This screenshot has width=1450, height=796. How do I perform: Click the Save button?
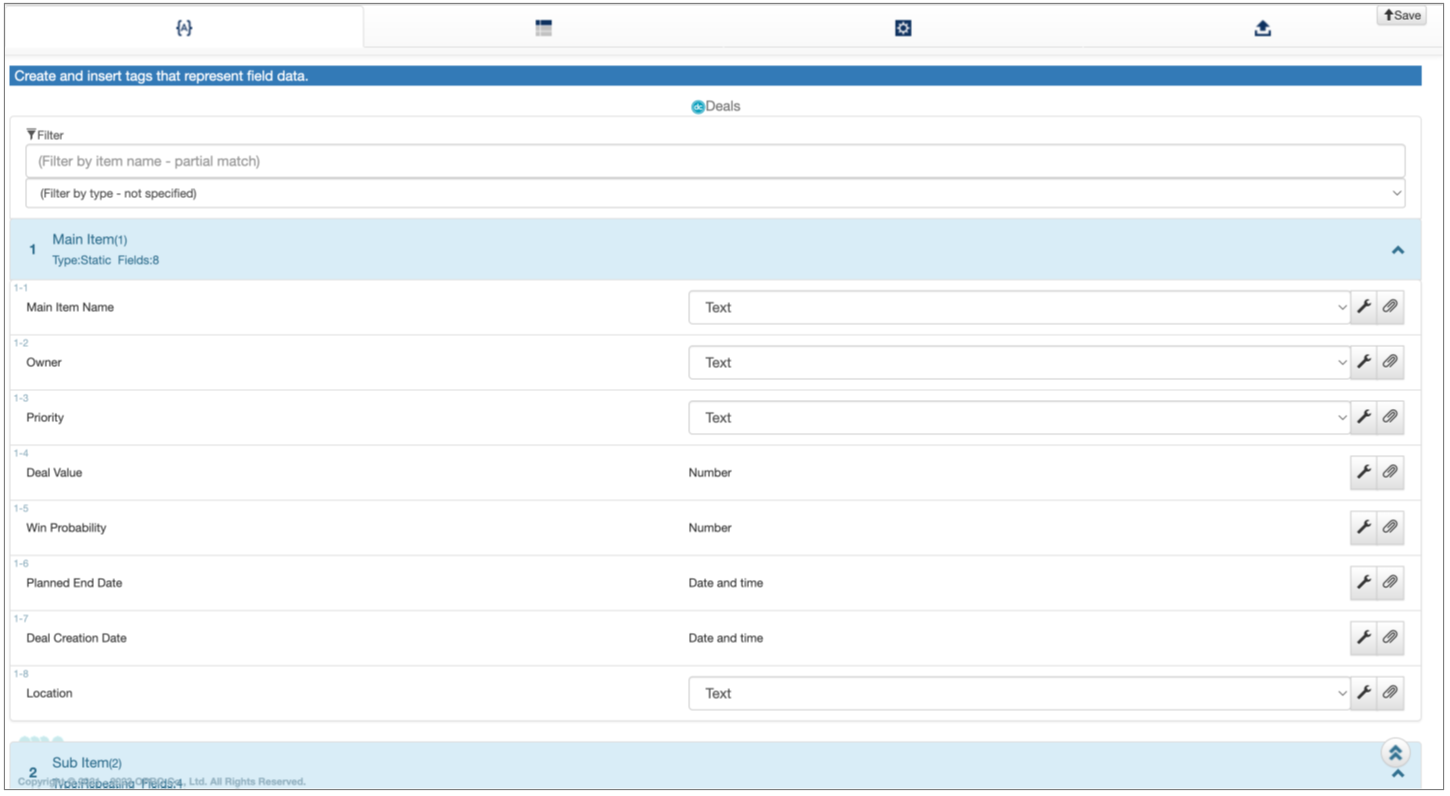1401,15
